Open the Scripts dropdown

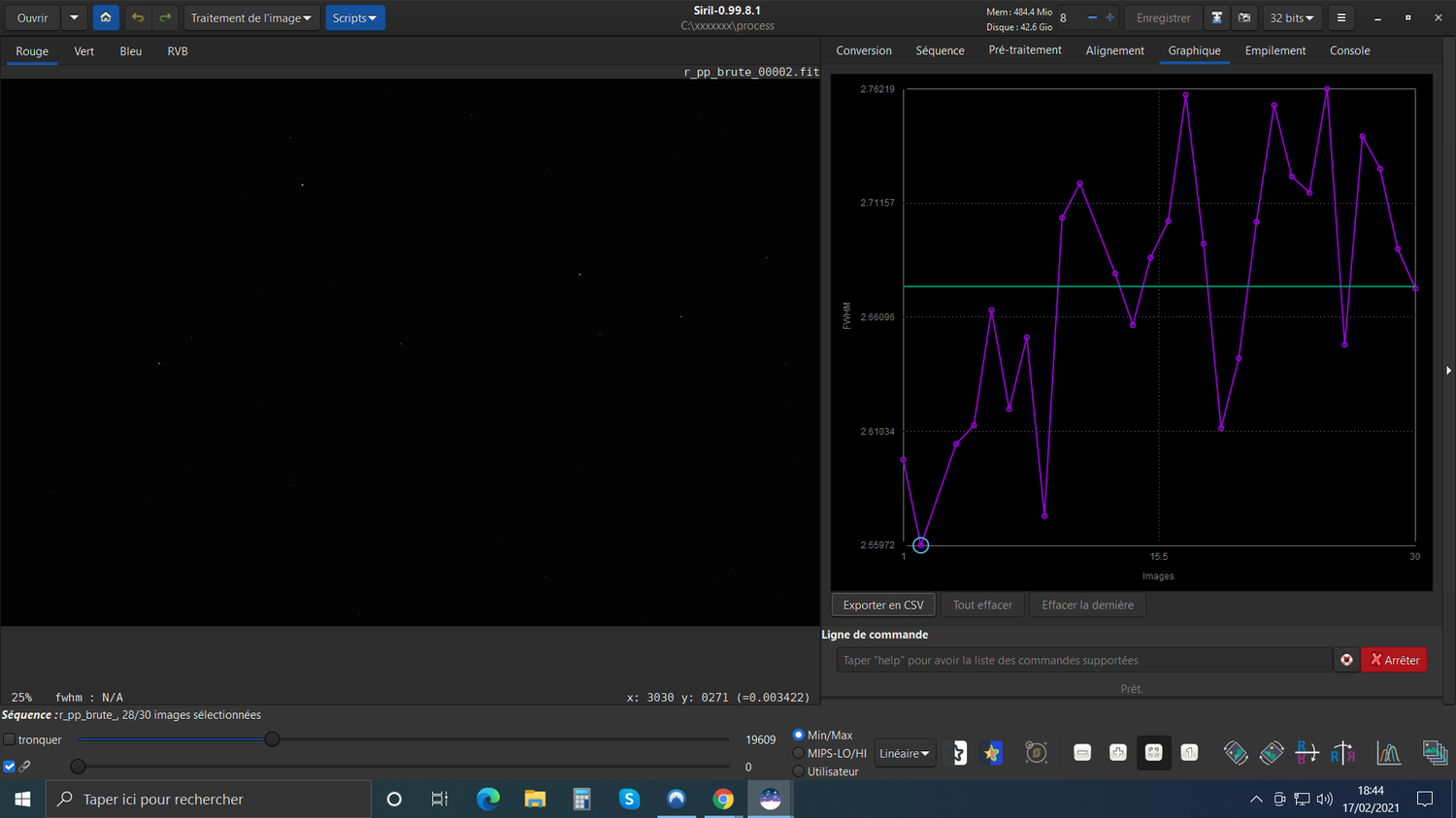tap(354, 17)
